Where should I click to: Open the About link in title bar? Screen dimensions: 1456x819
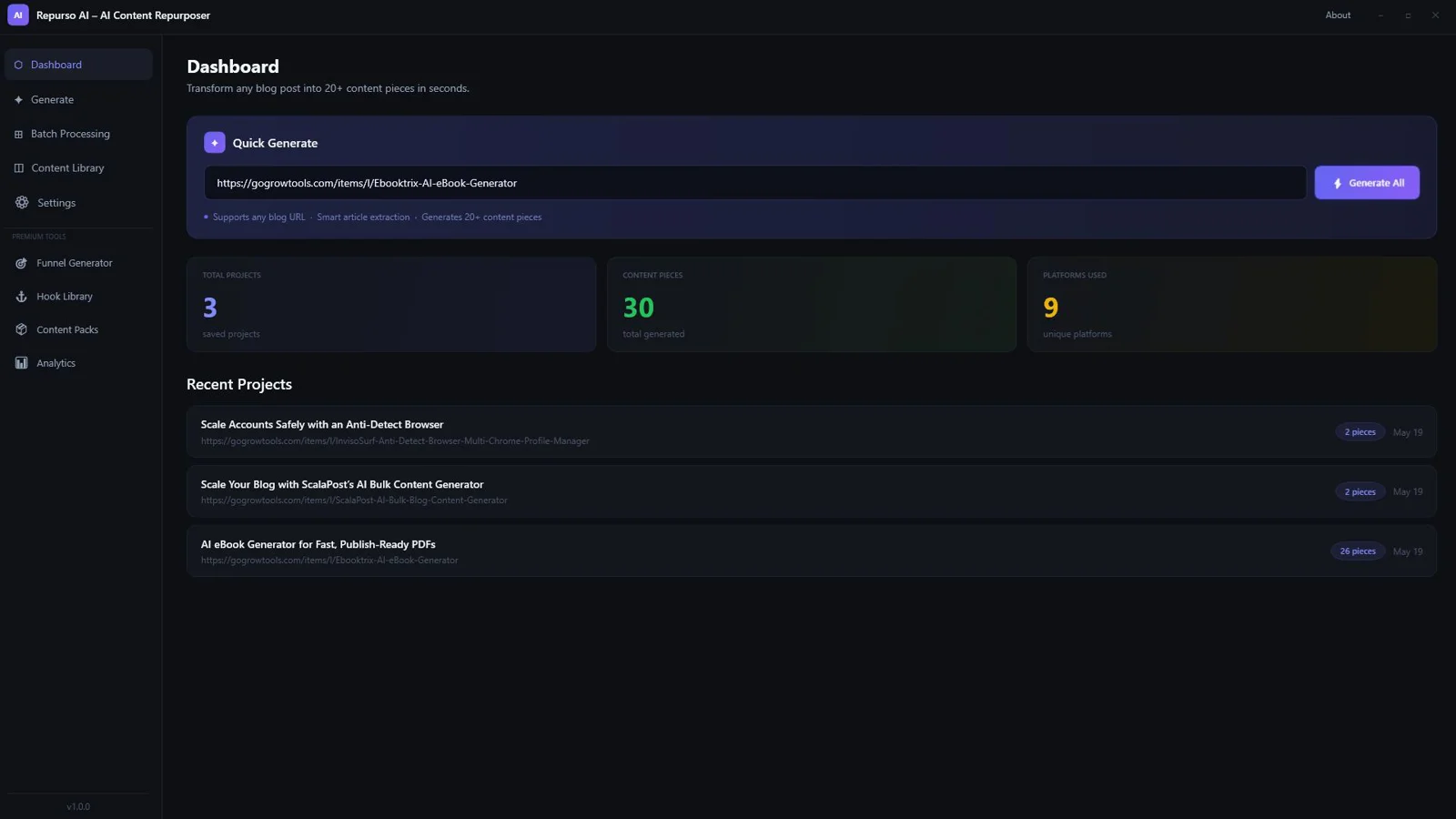[x=1338, y=15]
